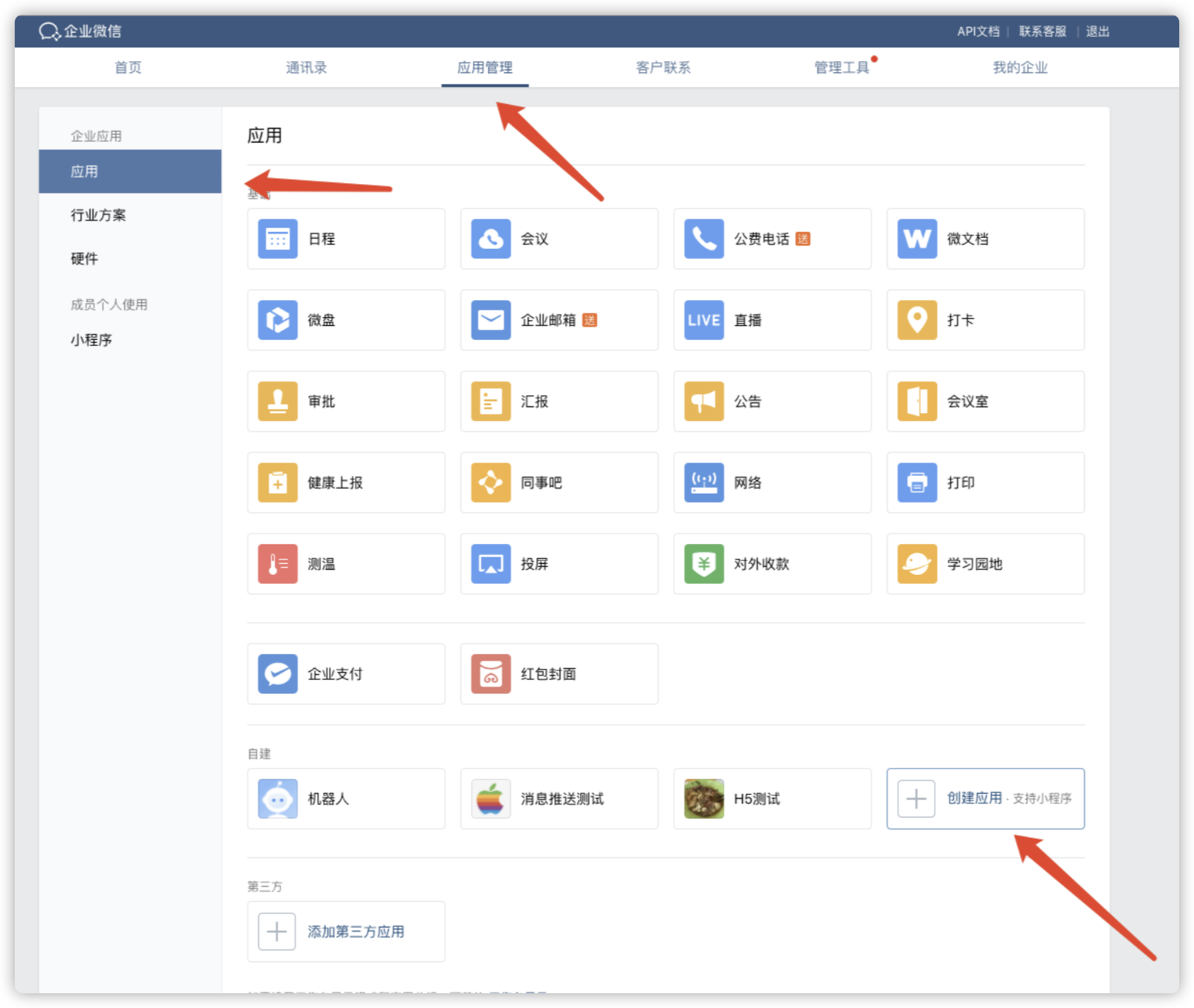
Task: Click 退出 to log out
Action: coord(1098,31)
